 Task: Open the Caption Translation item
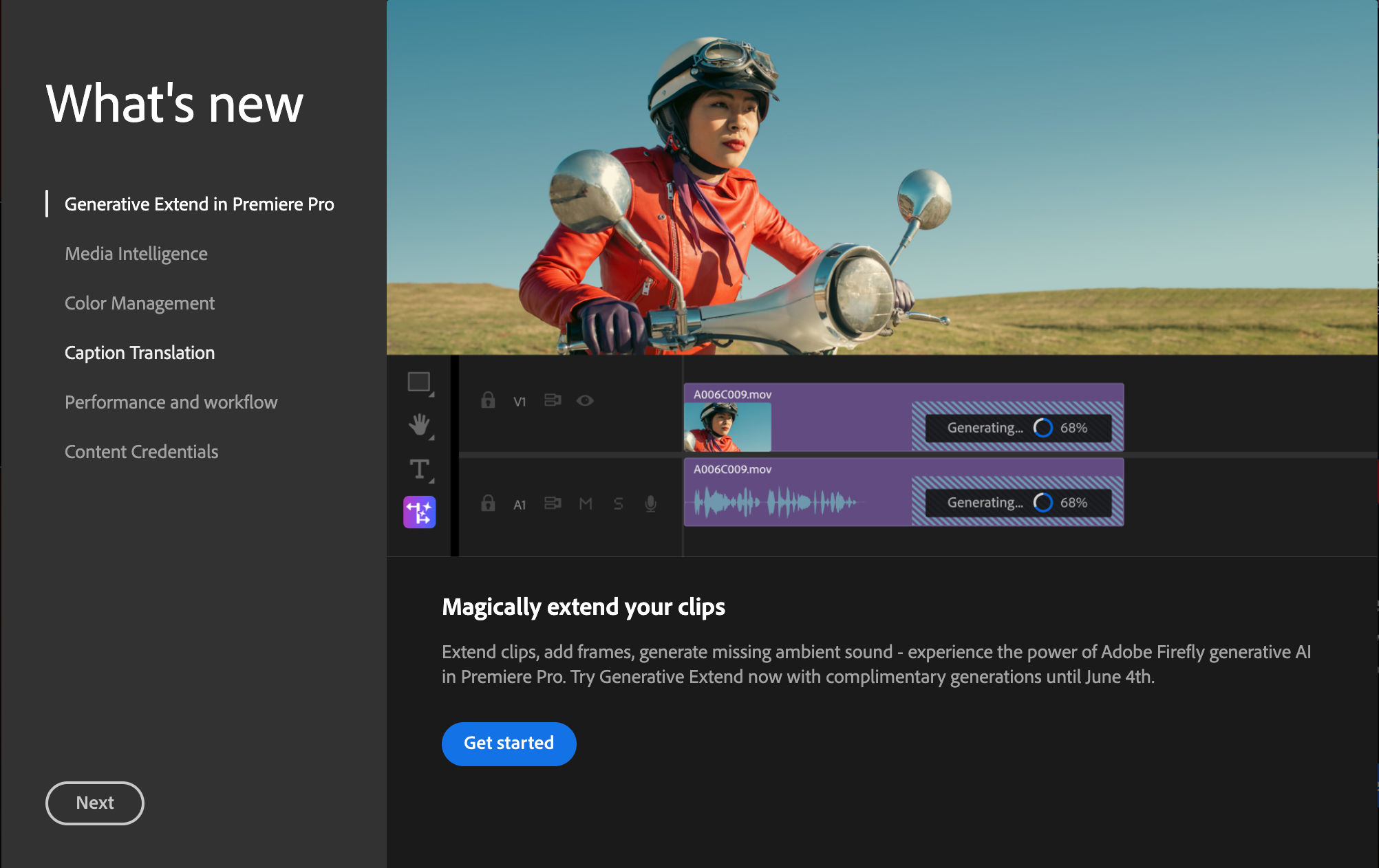click(140, 353)
